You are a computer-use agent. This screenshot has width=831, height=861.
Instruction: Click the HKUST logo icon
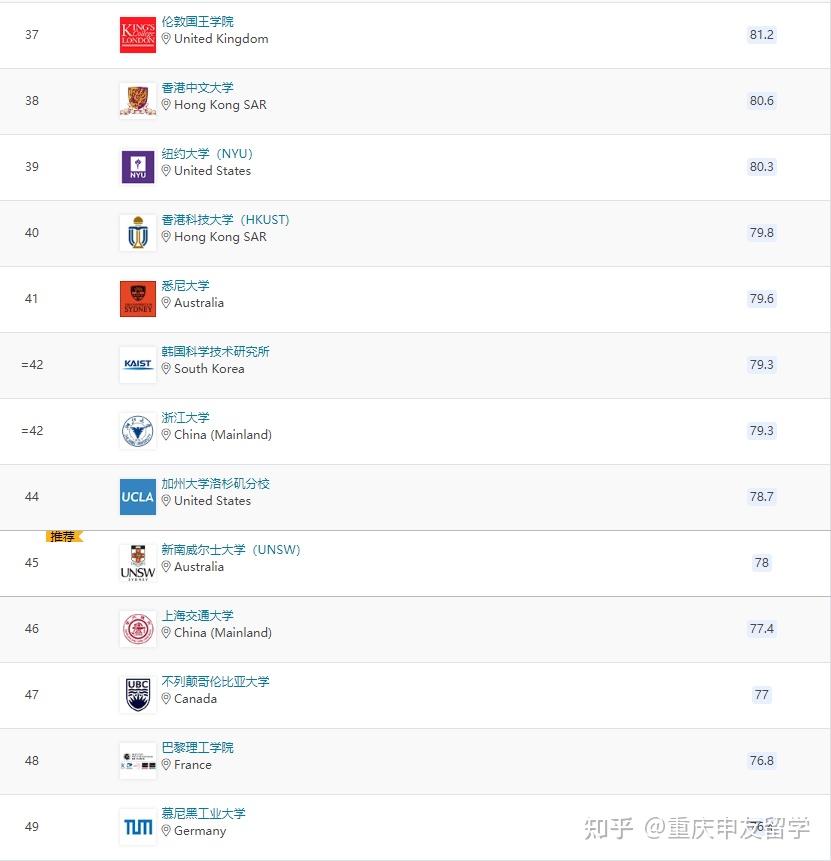(137, 232)
